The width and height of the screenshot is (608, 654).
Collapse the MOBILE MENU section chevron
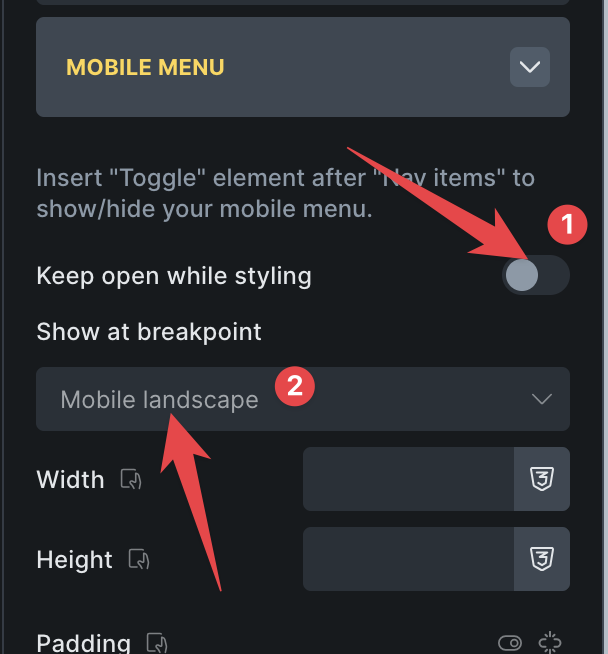click(x=530, y=67)
